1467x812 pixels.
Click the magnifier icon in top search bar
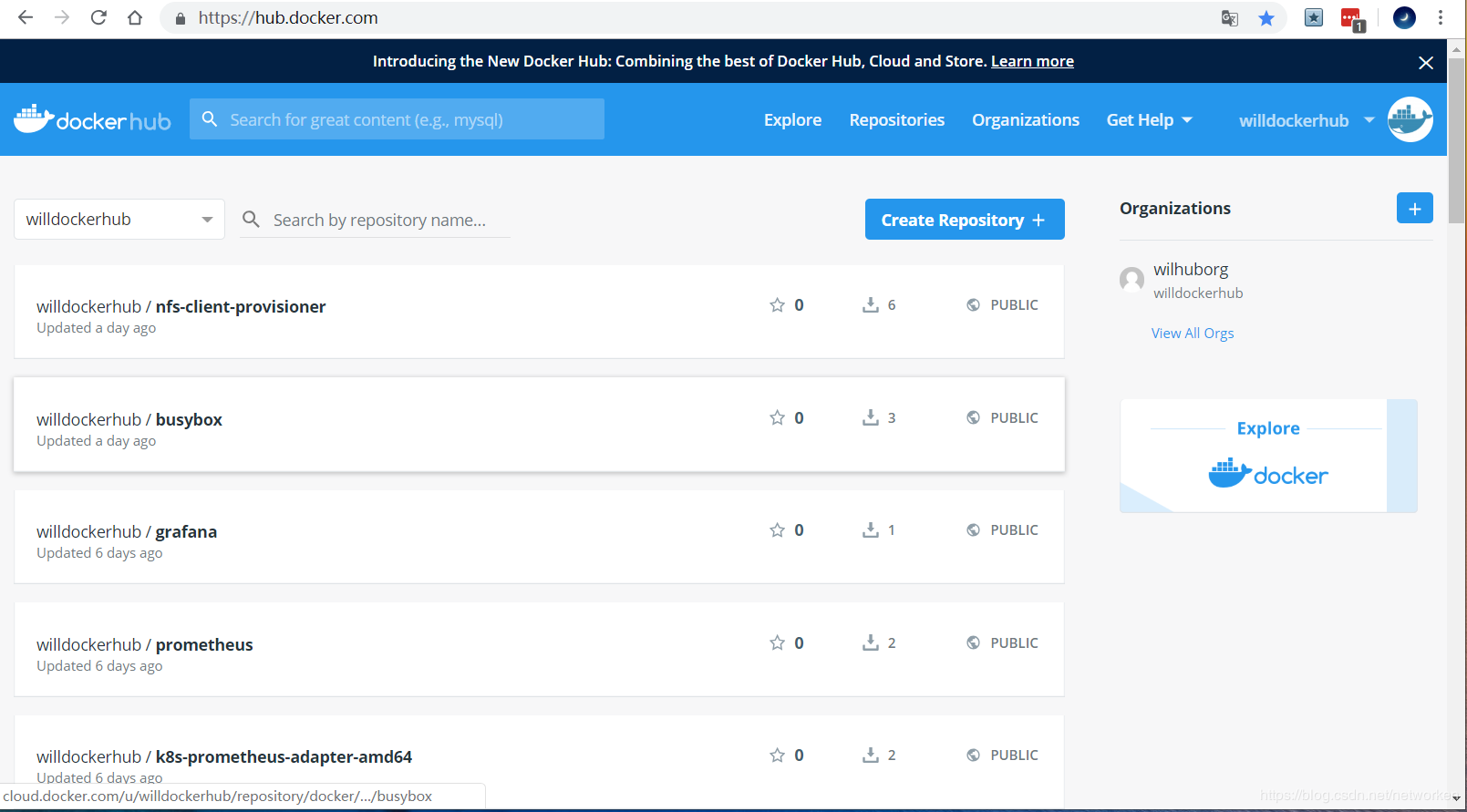[x=210, y=119]
